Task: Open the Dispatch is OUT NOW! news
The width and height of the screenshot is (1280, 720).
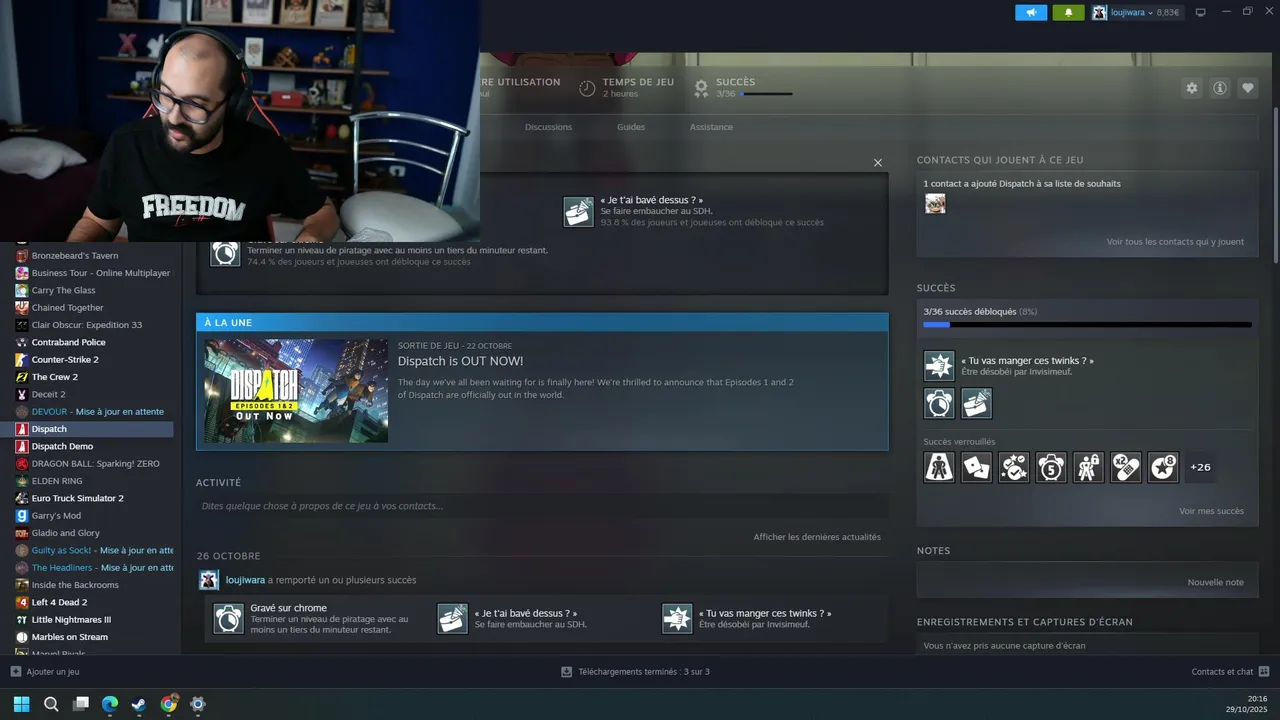Action: click(460, 361)
